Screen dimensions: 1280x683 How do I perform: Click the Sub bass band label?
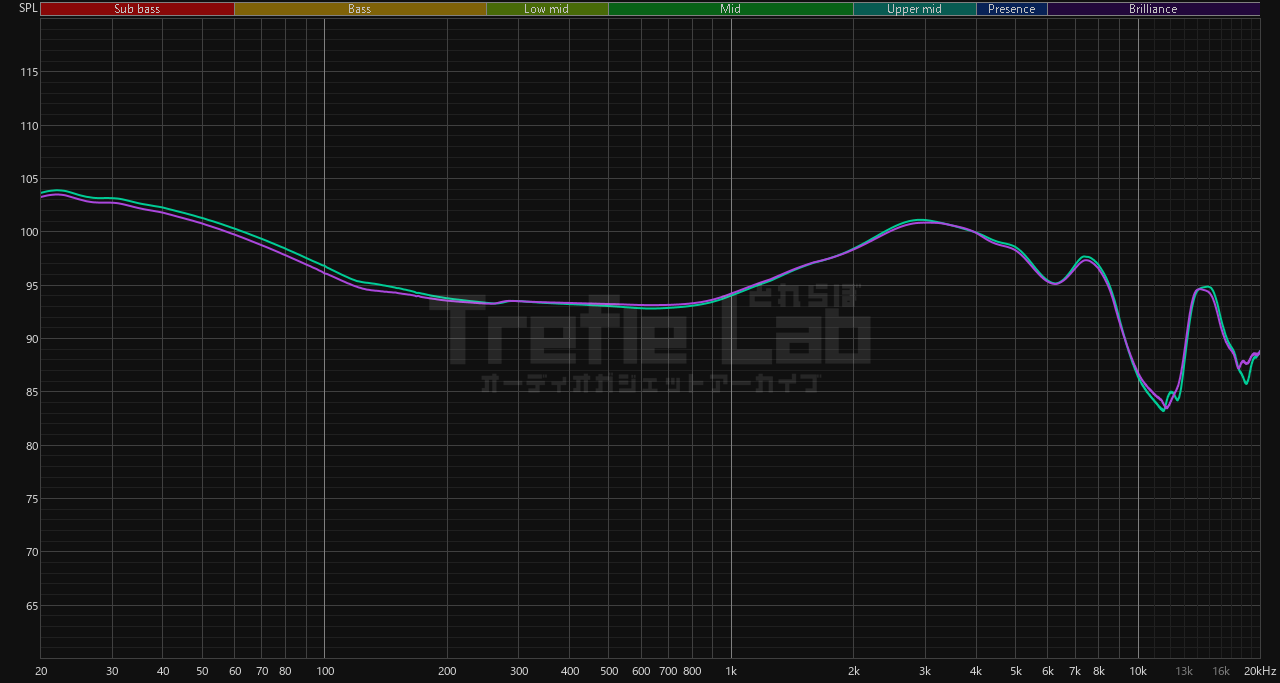click(137, 9)
